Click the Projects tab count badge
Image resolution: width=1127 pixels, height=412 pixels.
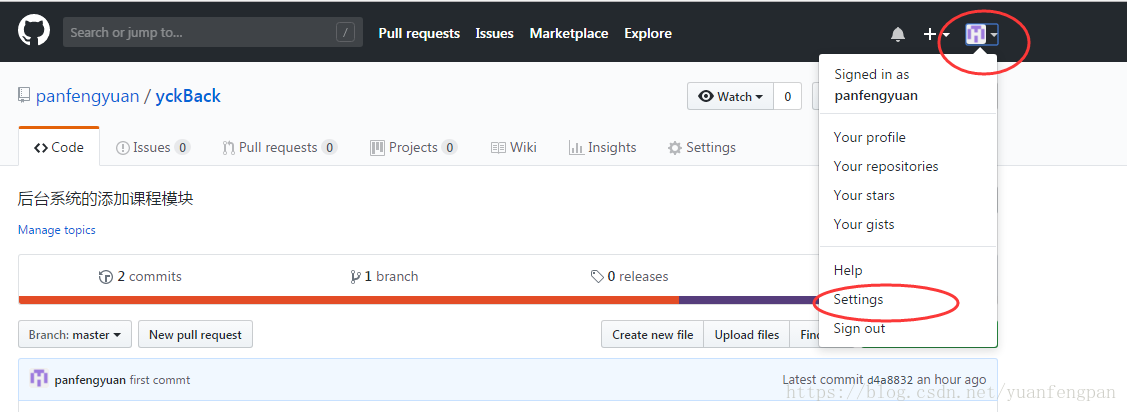point(449,148)
